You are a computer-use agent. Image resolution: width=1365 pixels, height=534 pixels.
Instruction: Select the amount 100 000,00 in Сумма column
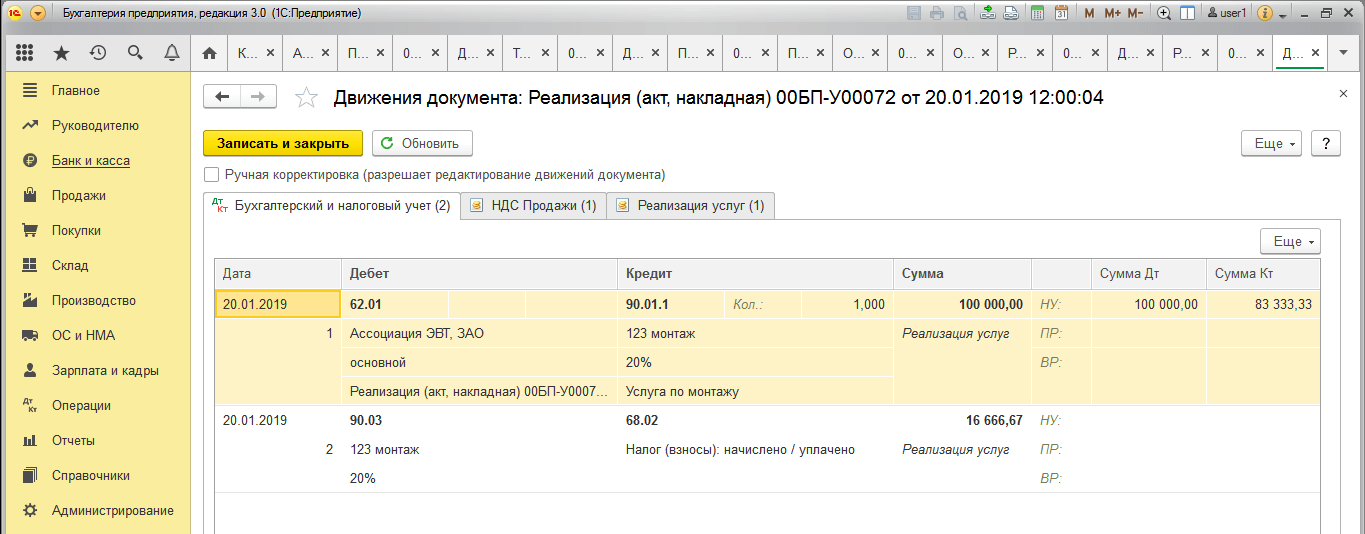click(962, 305)
